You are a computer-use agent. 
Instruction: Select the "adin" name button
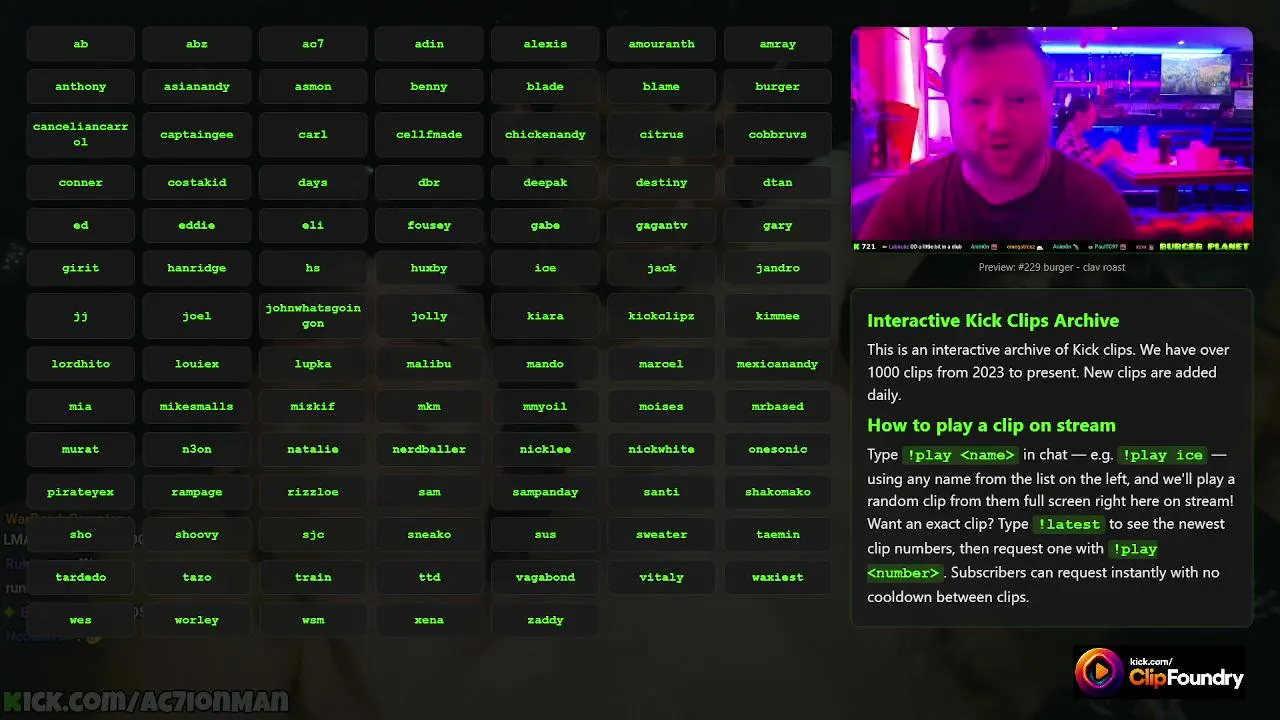[x=429, y=44]
